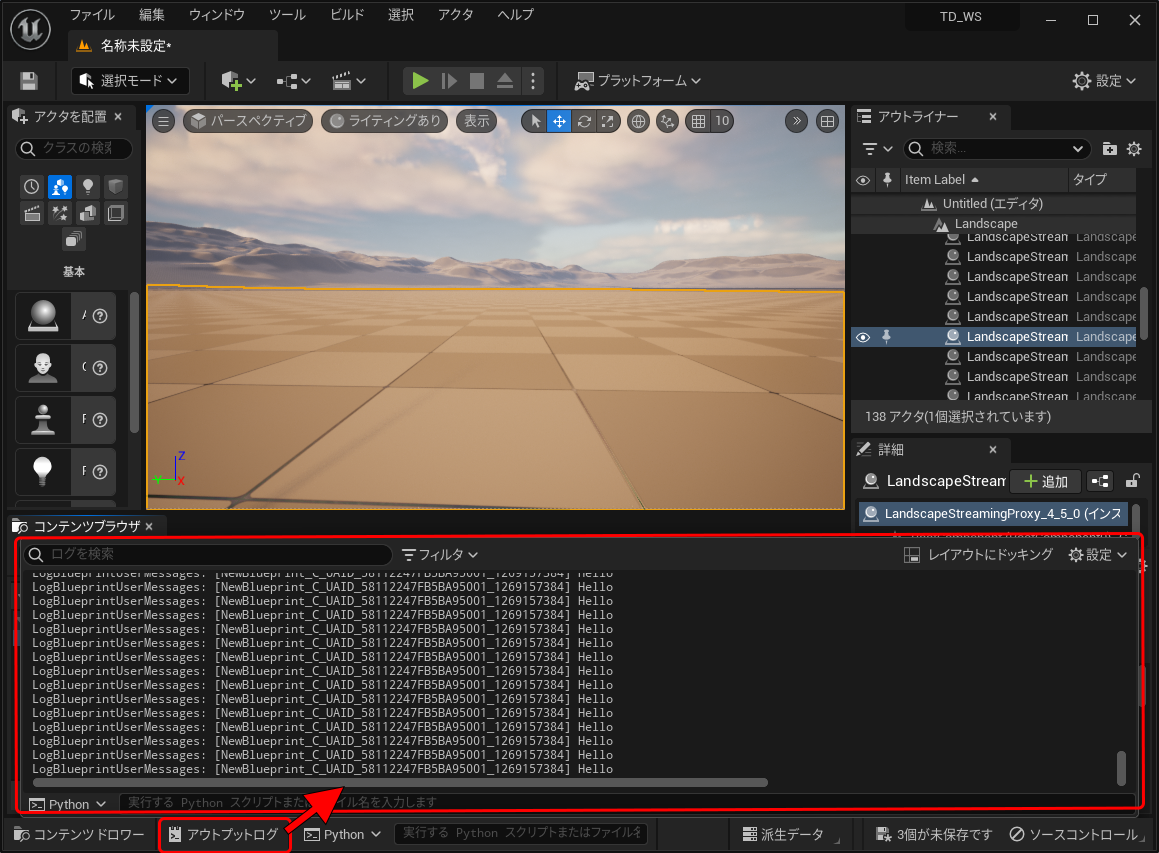
Task: Open the フィルタ dropdown in output log
Action: 440,554
